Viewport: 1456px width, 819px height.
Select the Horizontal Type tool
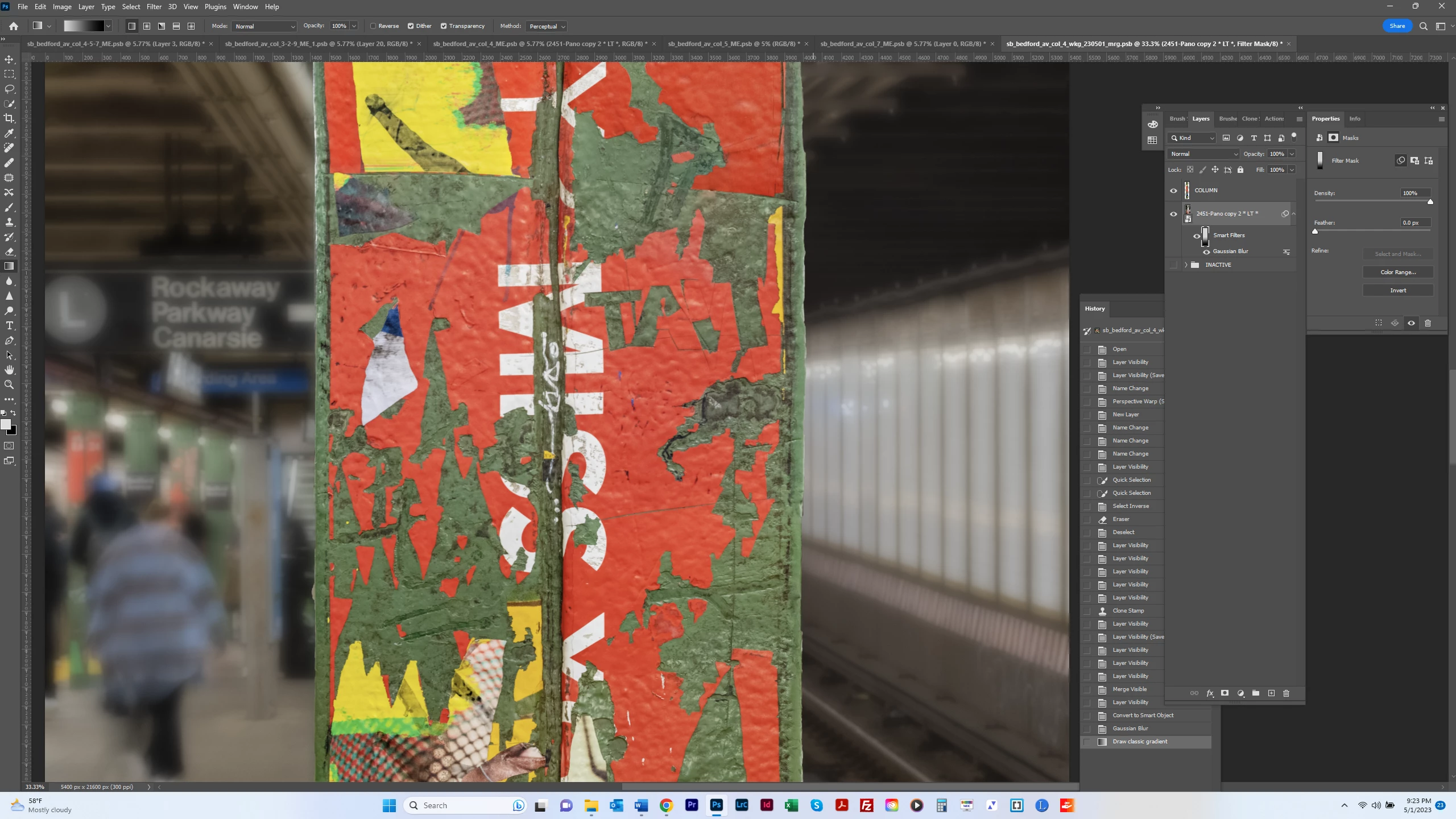9,325
